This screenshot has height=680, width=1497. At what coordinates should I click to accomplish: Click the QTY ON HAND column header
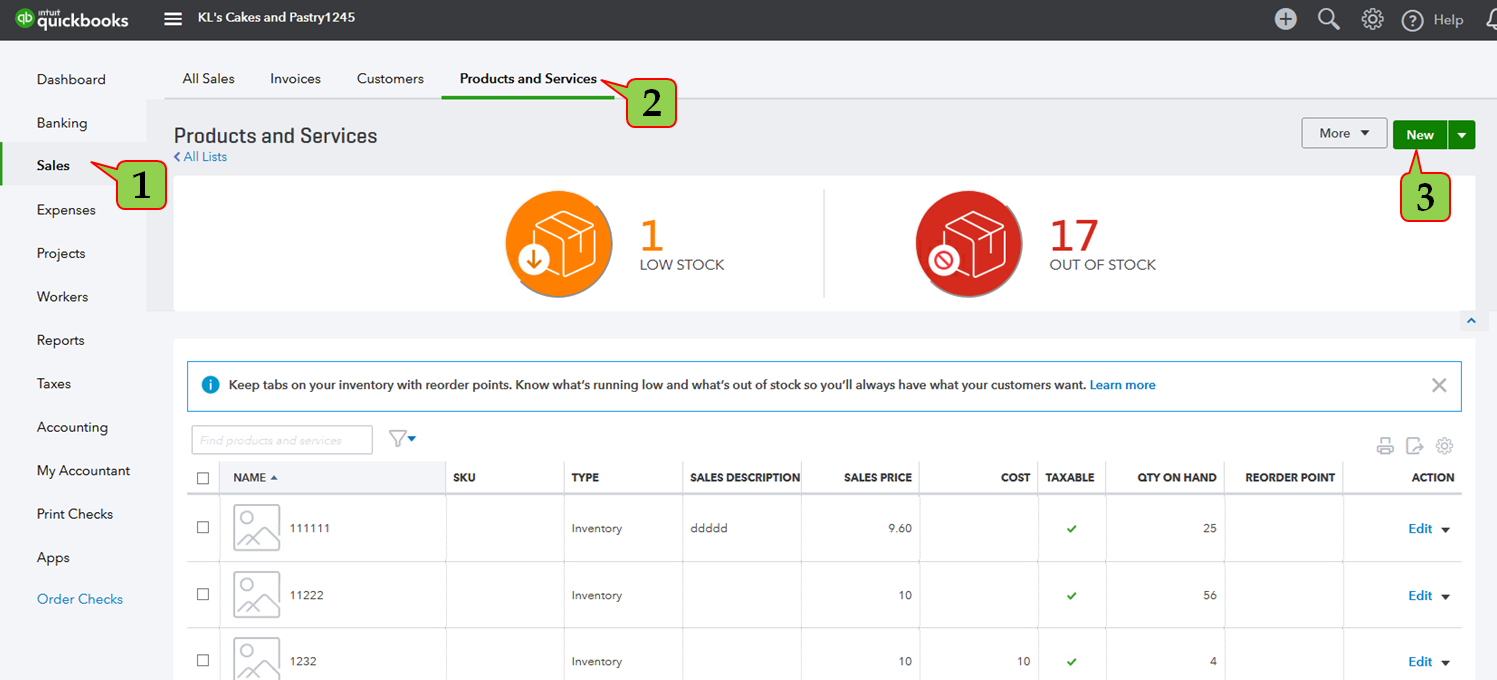1177,478
